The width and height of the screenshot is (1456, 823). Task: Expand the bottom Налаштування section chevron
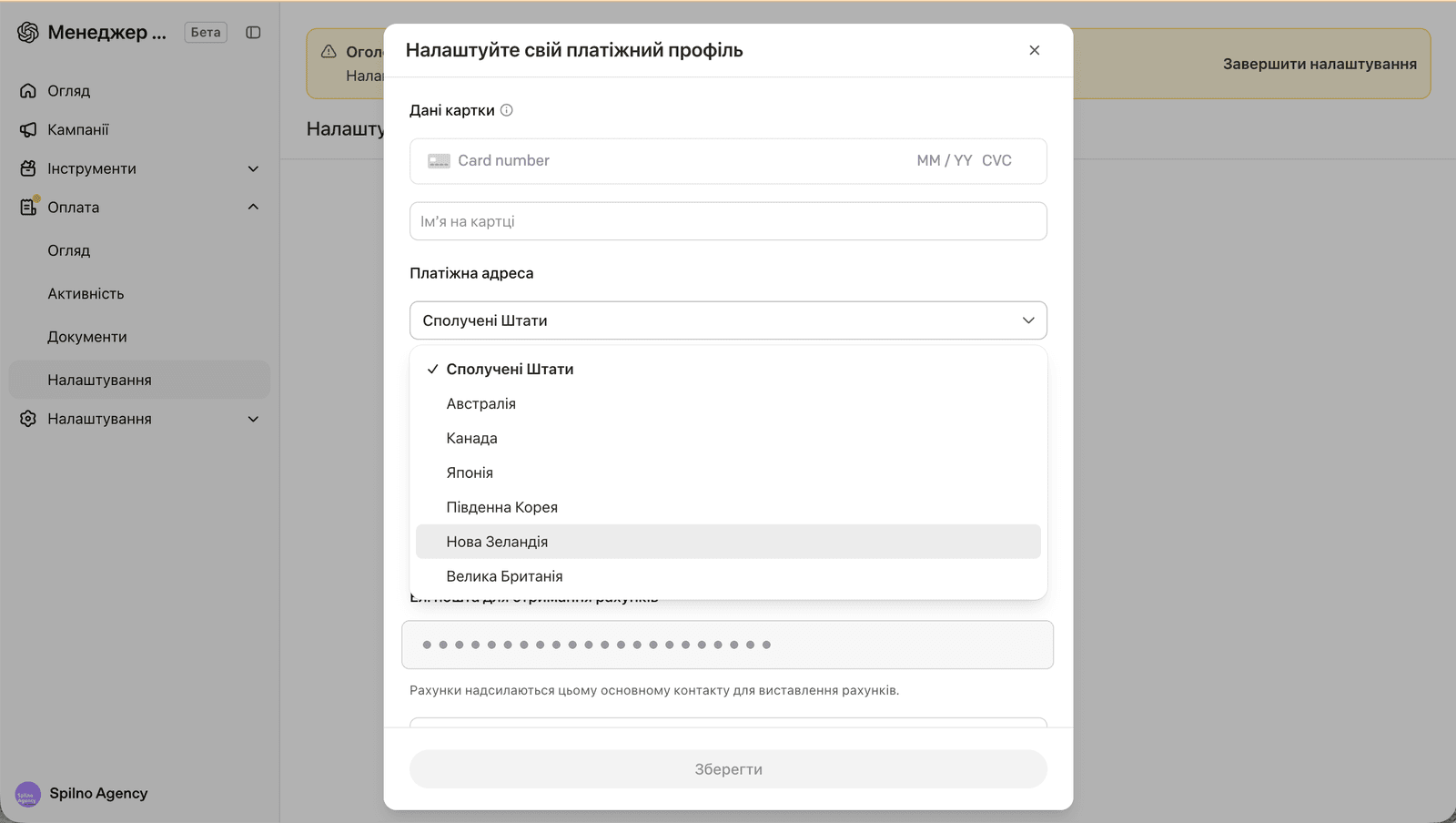click(x=254, y=419)
